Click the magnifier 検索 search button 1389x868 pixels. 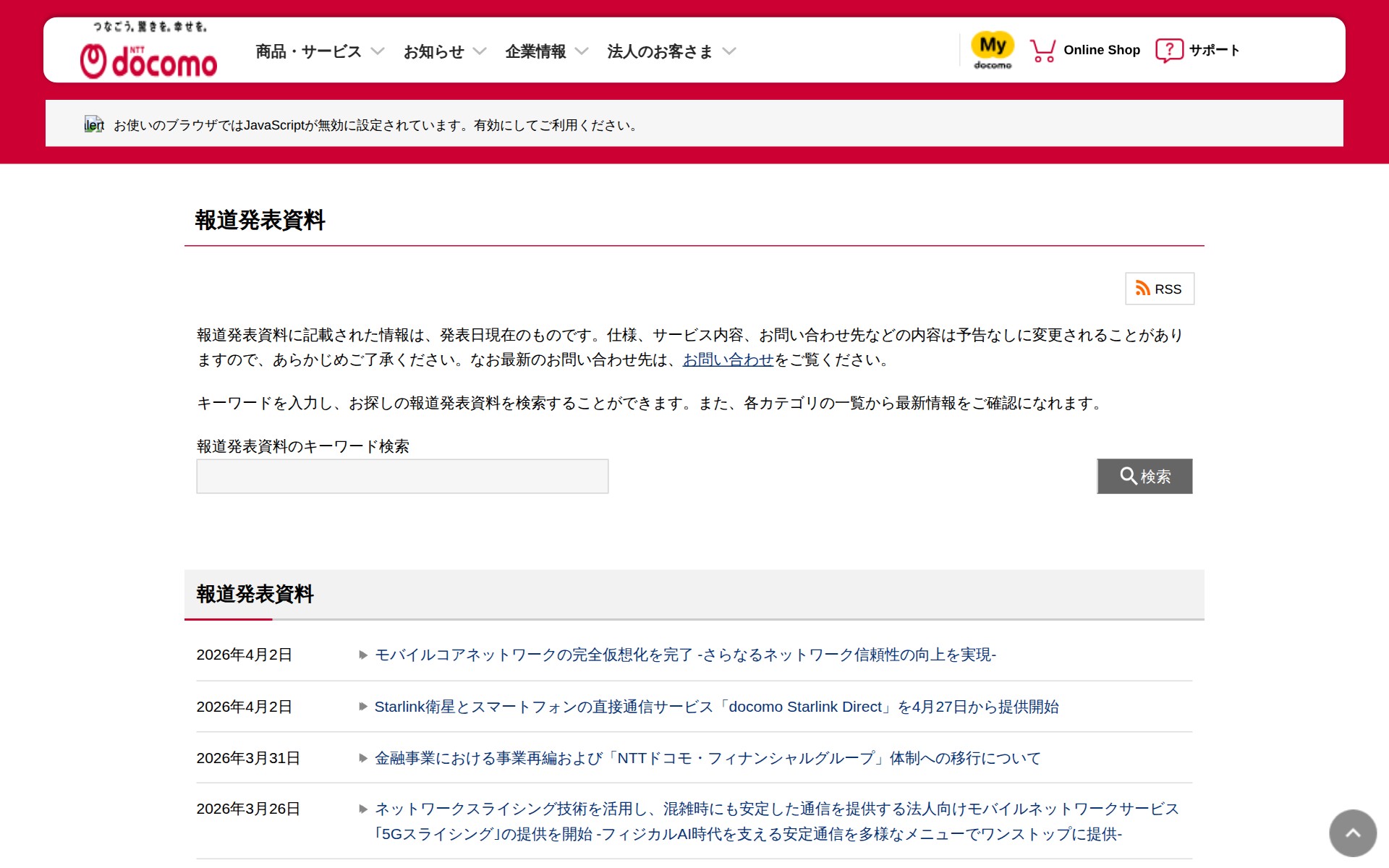tap(1144, 476)
